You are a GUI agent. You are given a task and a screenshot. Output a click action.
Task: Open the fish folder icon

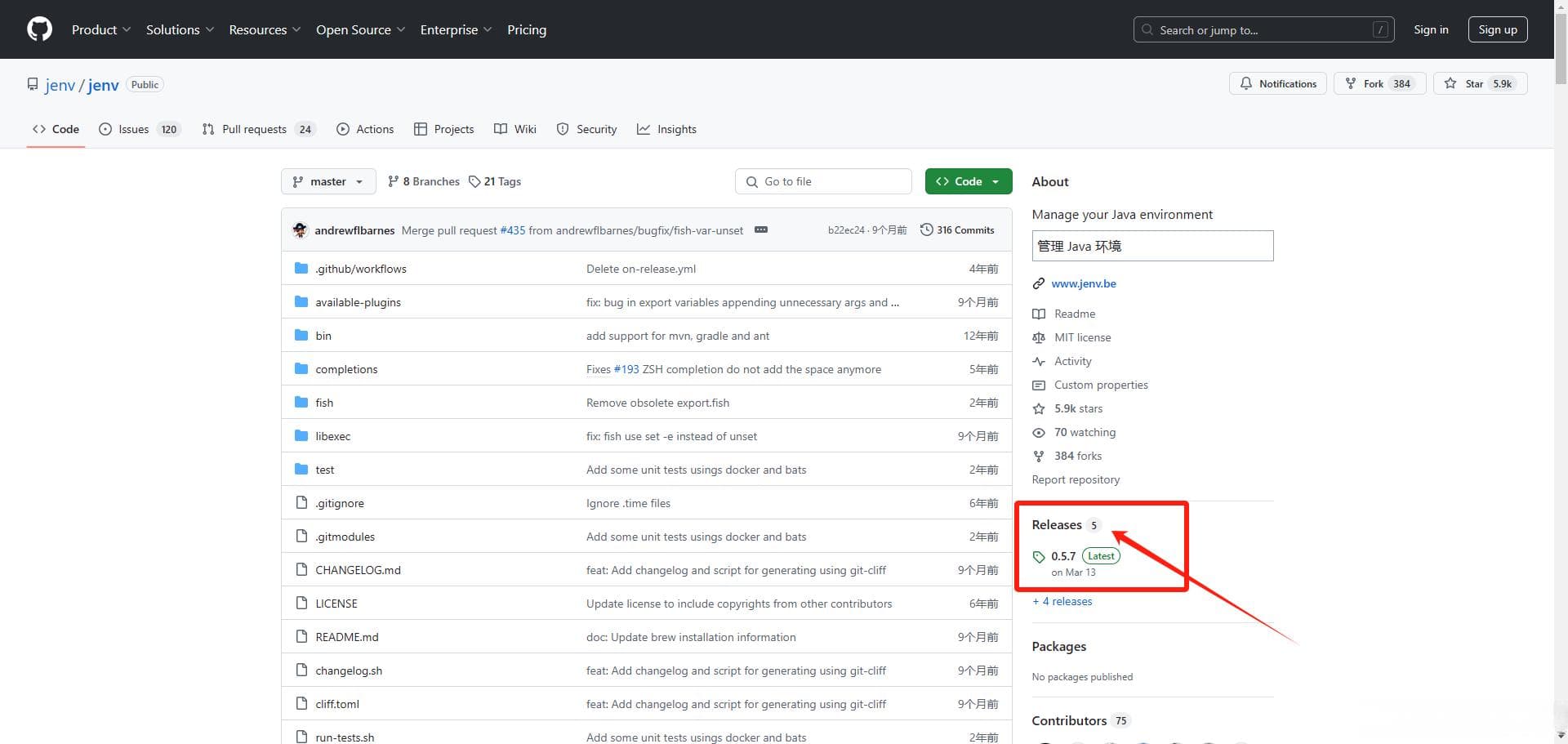click(x=301, y=403)
